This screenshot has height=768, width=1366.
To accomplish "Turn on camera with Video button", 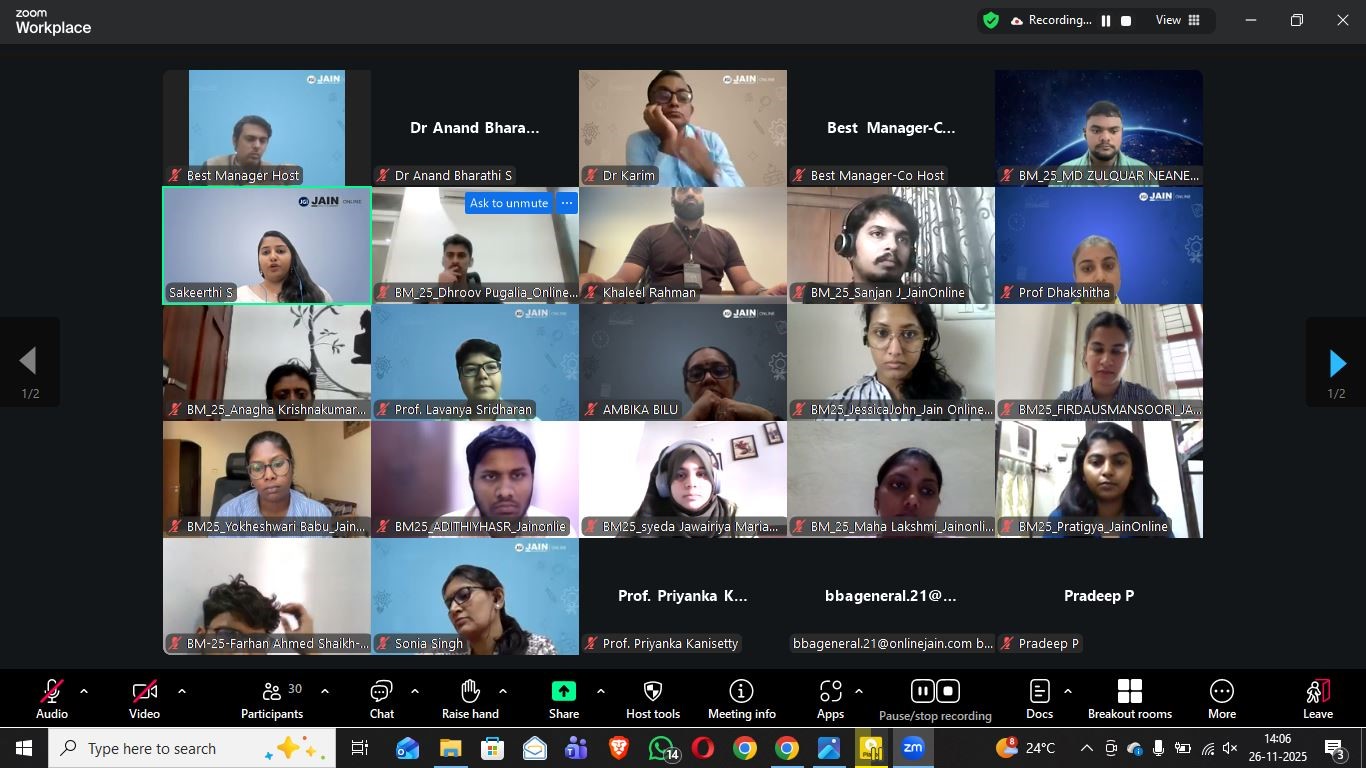I will 144,699.
